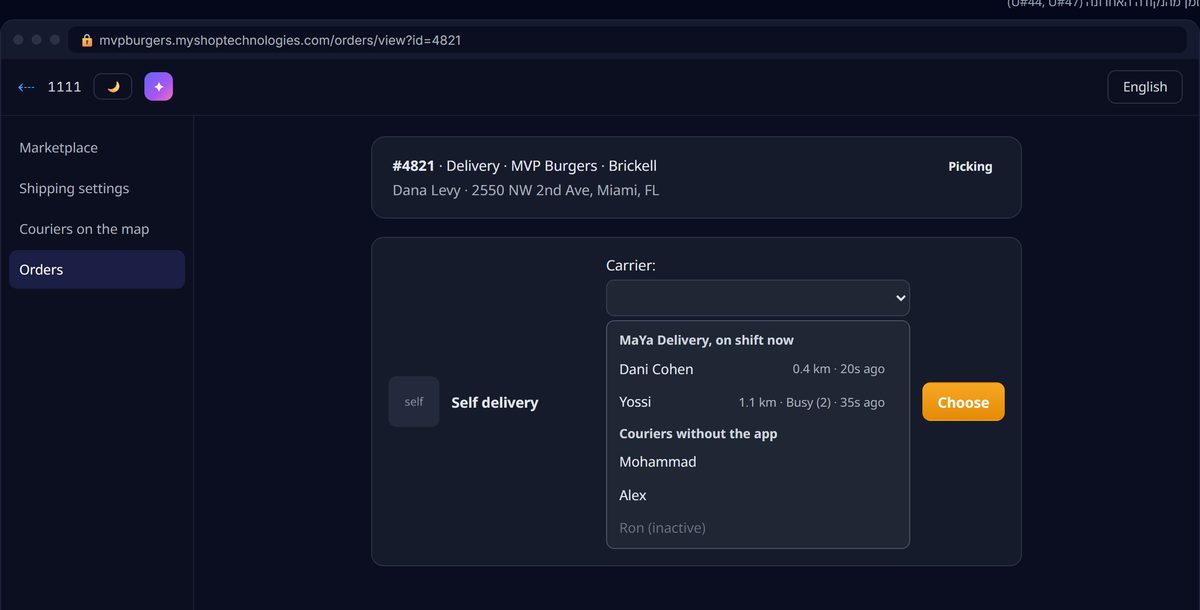1200x610 pixels.
Task: Select Orders in the sidebar
Action: tap(97, 269)
